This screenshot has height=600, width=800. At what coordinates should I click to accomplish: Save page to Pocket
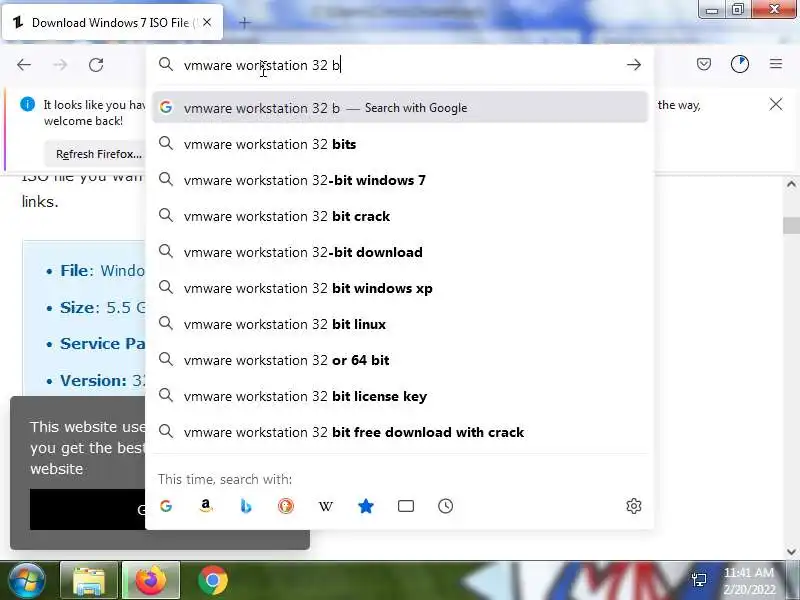pos(704,64)
